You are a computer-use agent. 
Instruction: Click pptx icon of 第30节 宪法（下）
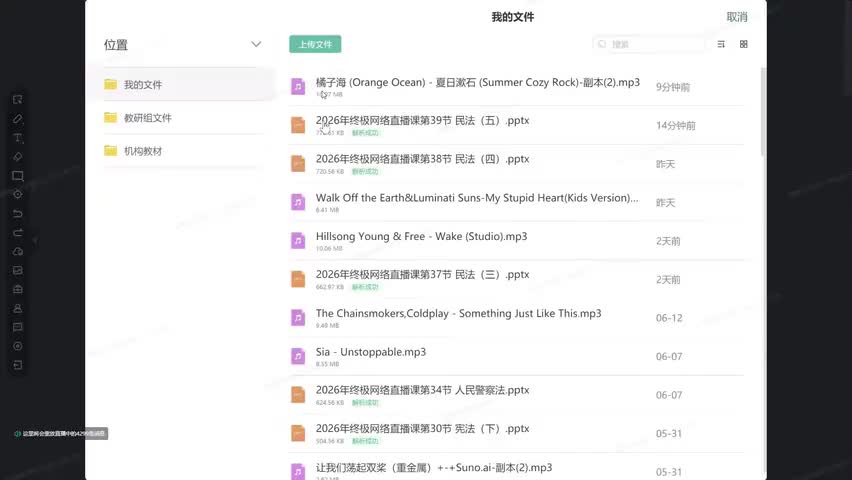[298, 433]
